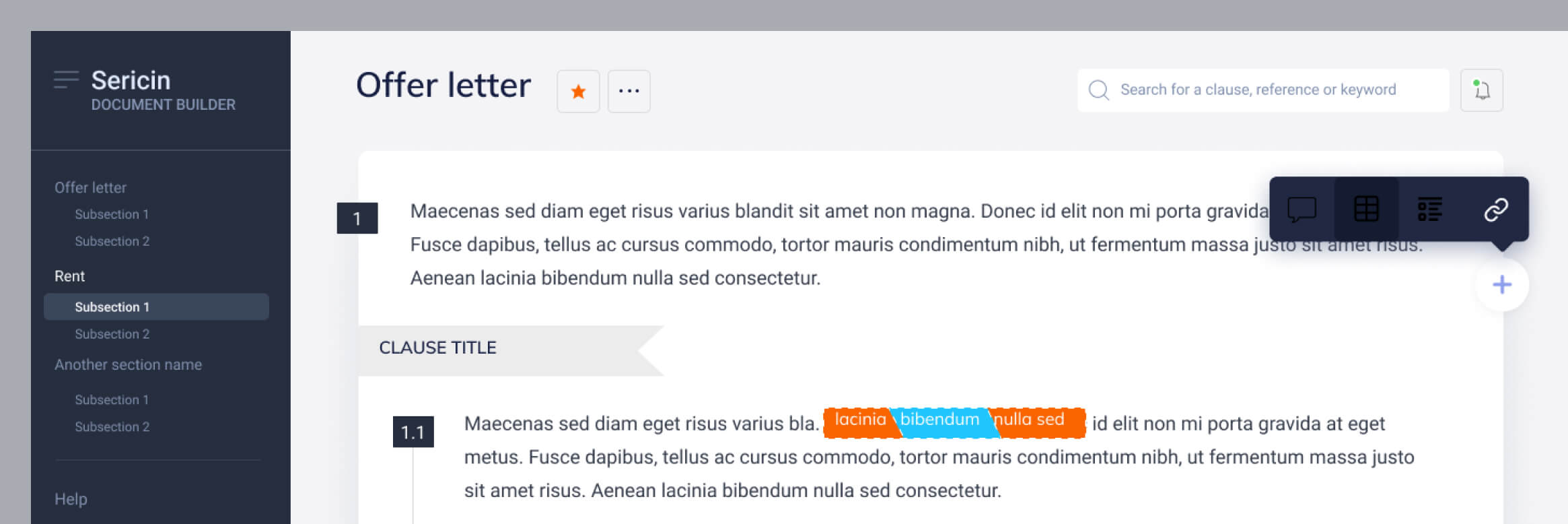Click the orange star favorite button
The width and height of the screenshot is (1568, 524).
(578, 92)
